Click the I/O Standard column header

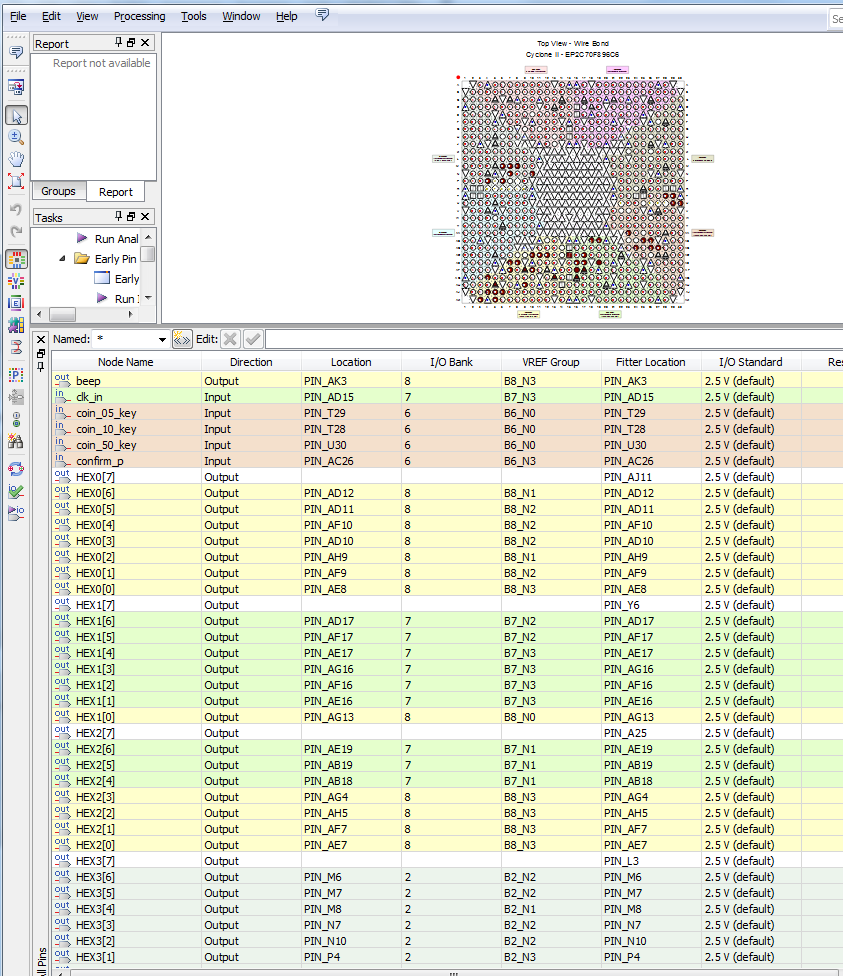click(x=750, y=362)
